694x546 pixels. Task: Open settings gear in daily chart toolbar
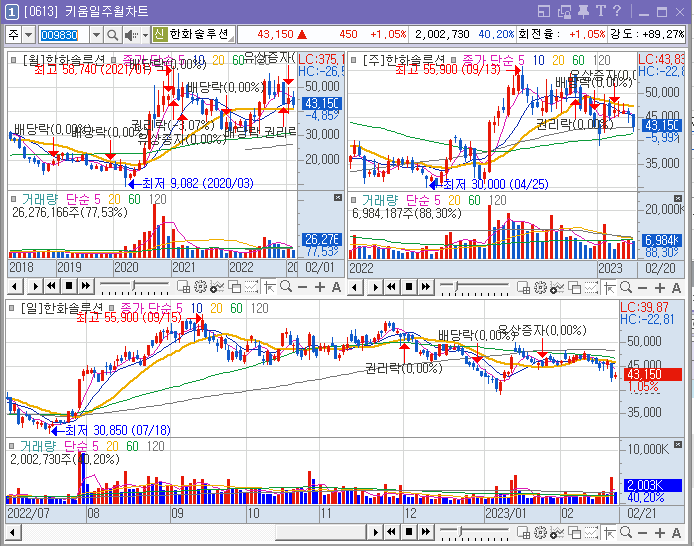click(540, 533)
